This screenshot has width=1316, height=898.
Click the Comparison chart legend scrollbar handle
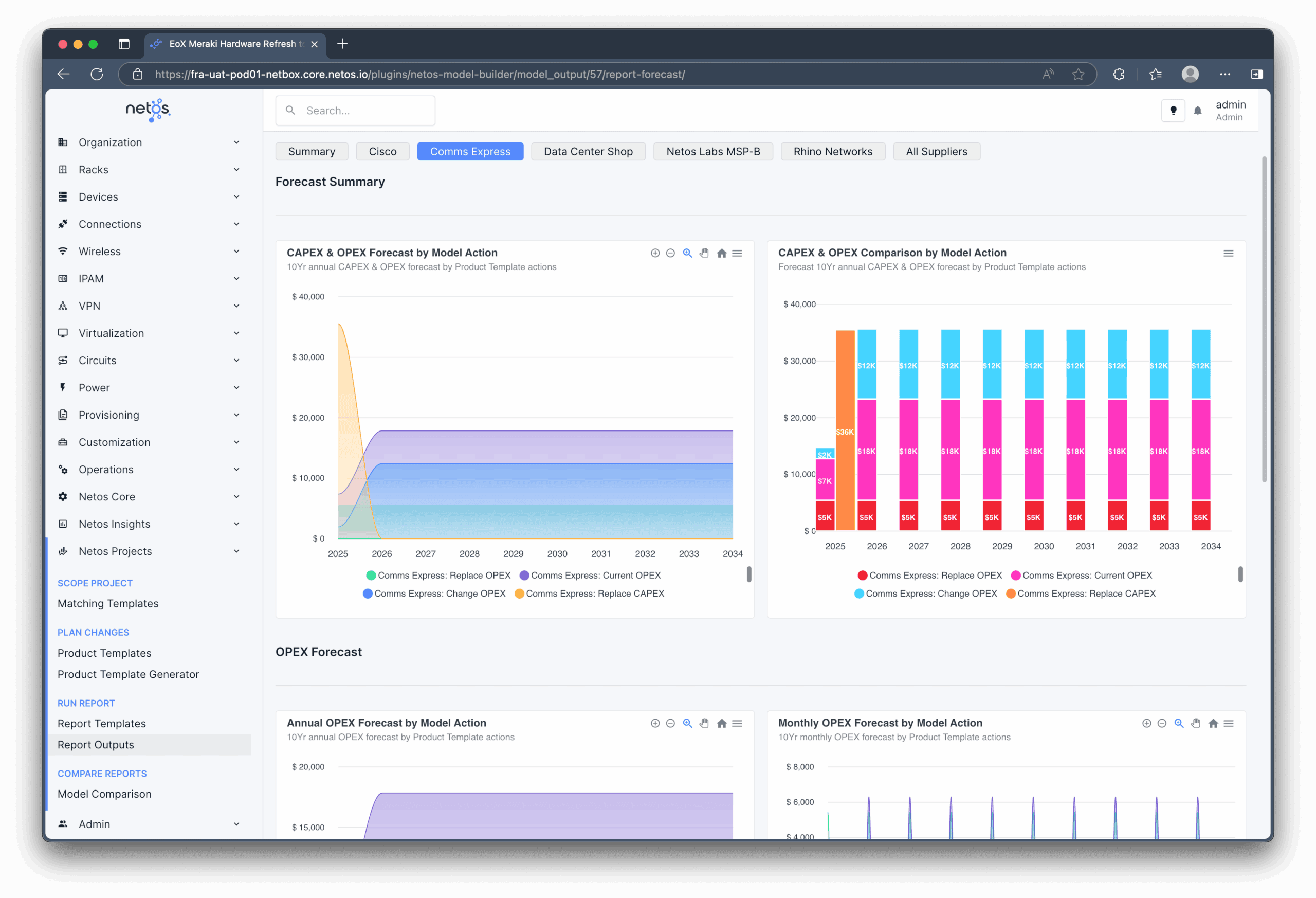(x=1240, y=574)
